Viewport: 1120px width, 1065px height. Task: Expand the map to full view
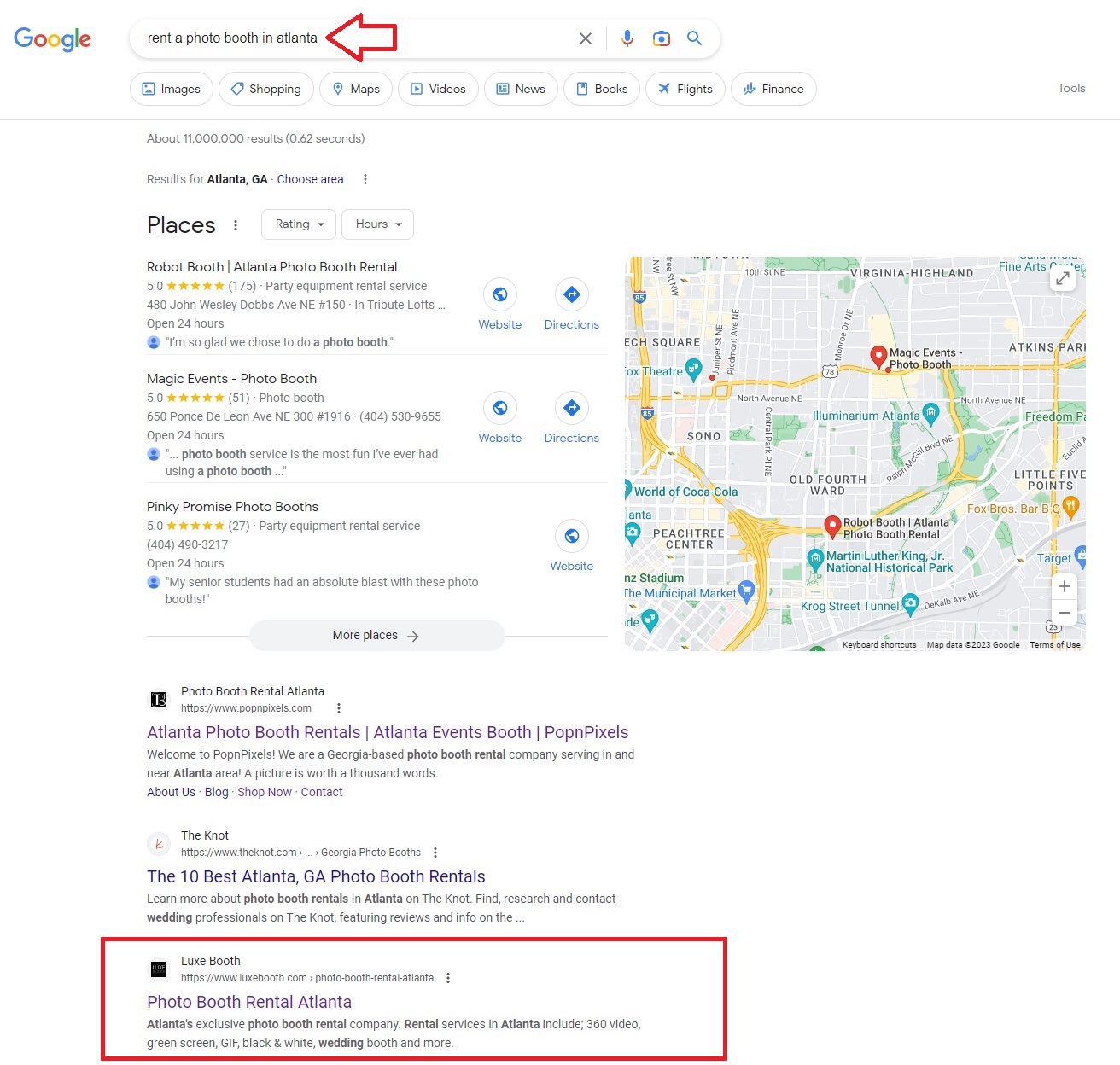tap(1063, 278)
